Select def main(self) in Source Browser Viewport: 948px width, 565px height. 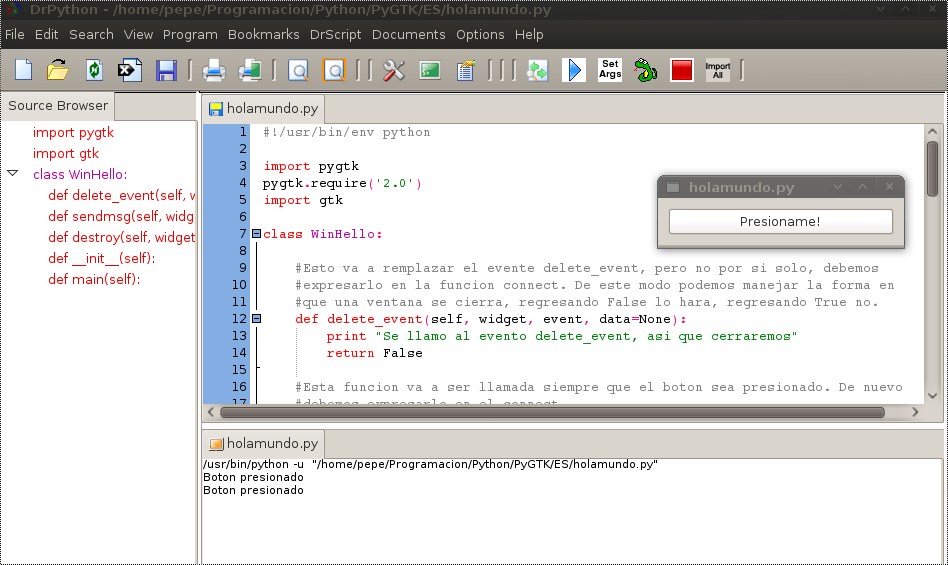94,279
